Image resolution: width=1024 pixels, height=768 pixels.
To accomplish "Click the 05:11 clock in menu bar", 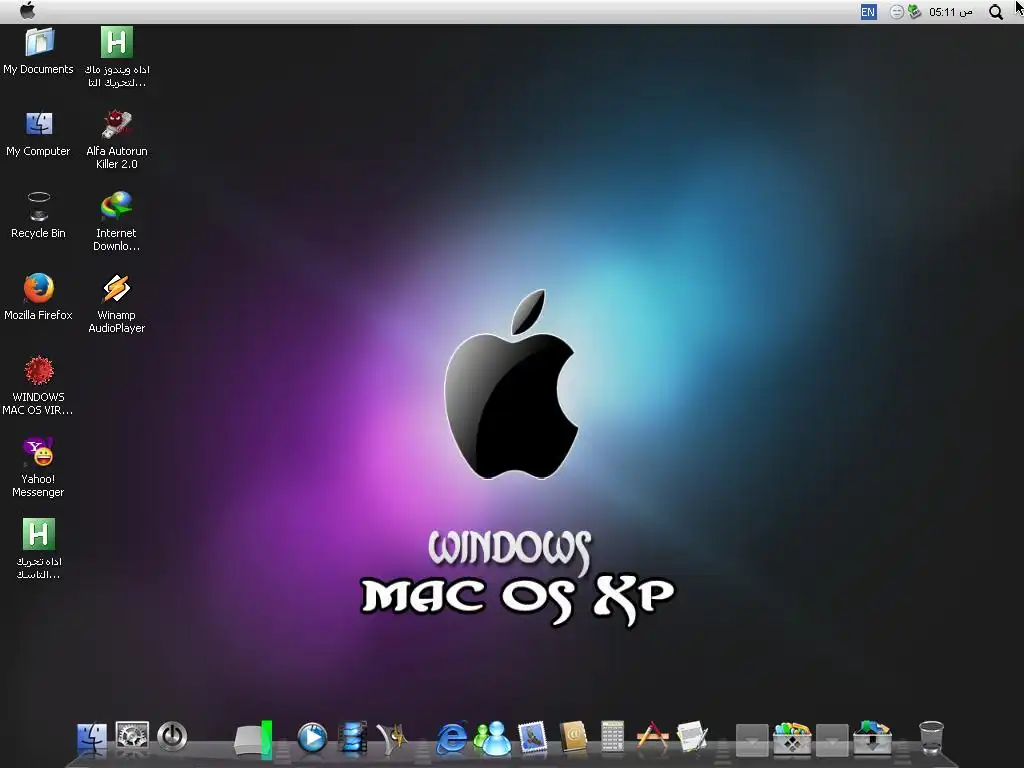I will (951, 12).
